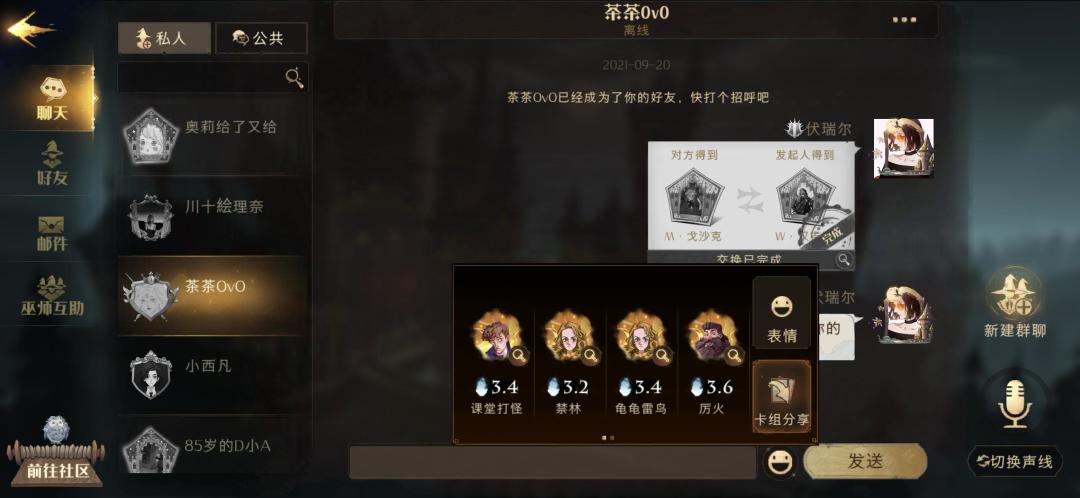Open the 好友 friends section
Viewport: 1080px width, 498px height.
tap(52, 164)
